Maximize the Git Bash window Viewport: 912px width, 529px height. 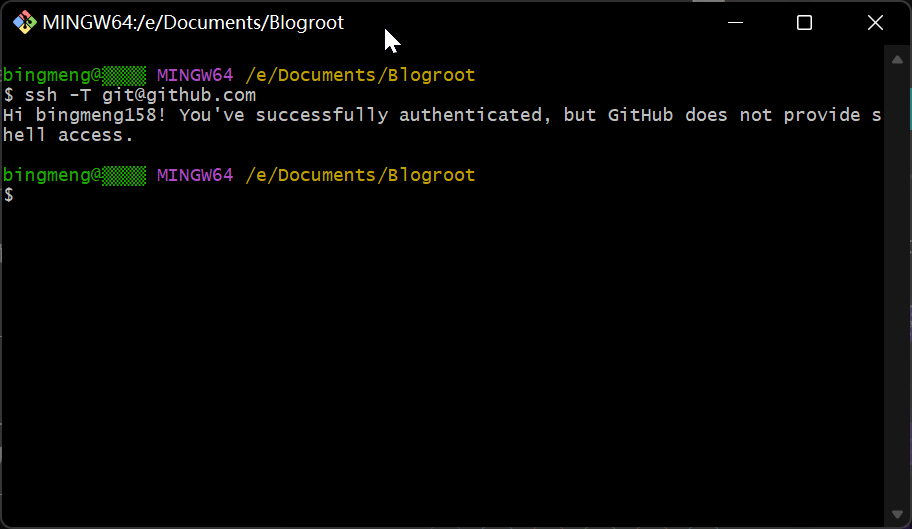(x=804, y=22)
